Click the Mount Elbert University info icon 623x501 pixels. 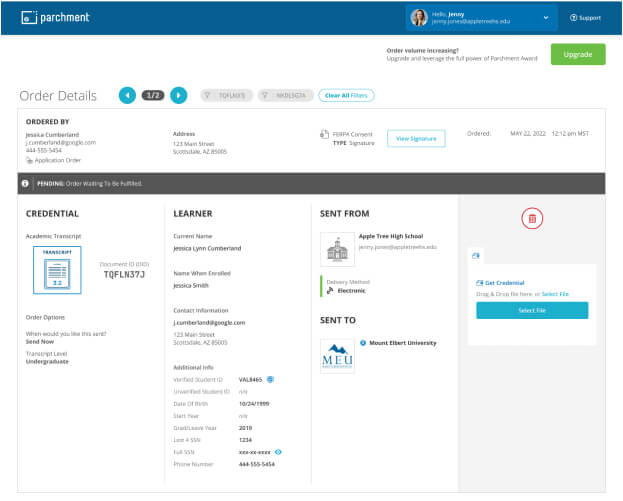[363, 343]
